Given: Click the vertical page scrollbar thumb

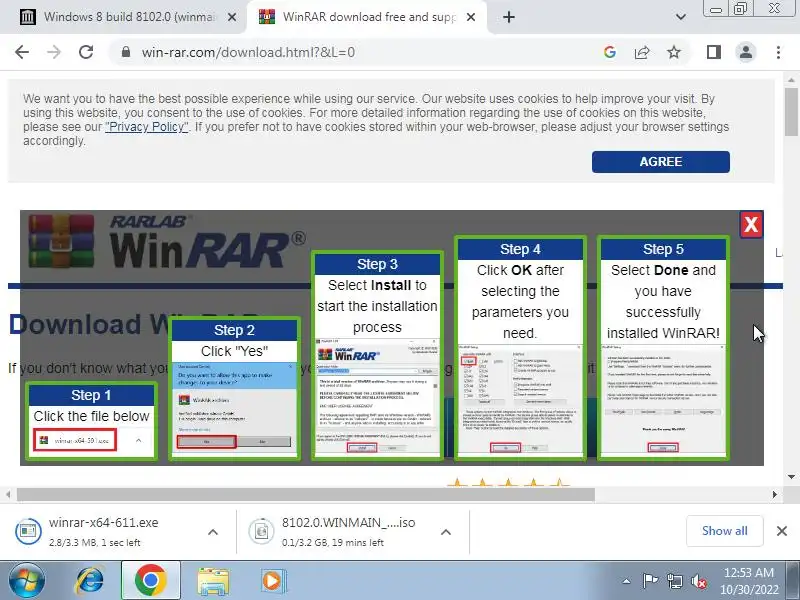Looking at the screenshot, I should tap(791, 112).
